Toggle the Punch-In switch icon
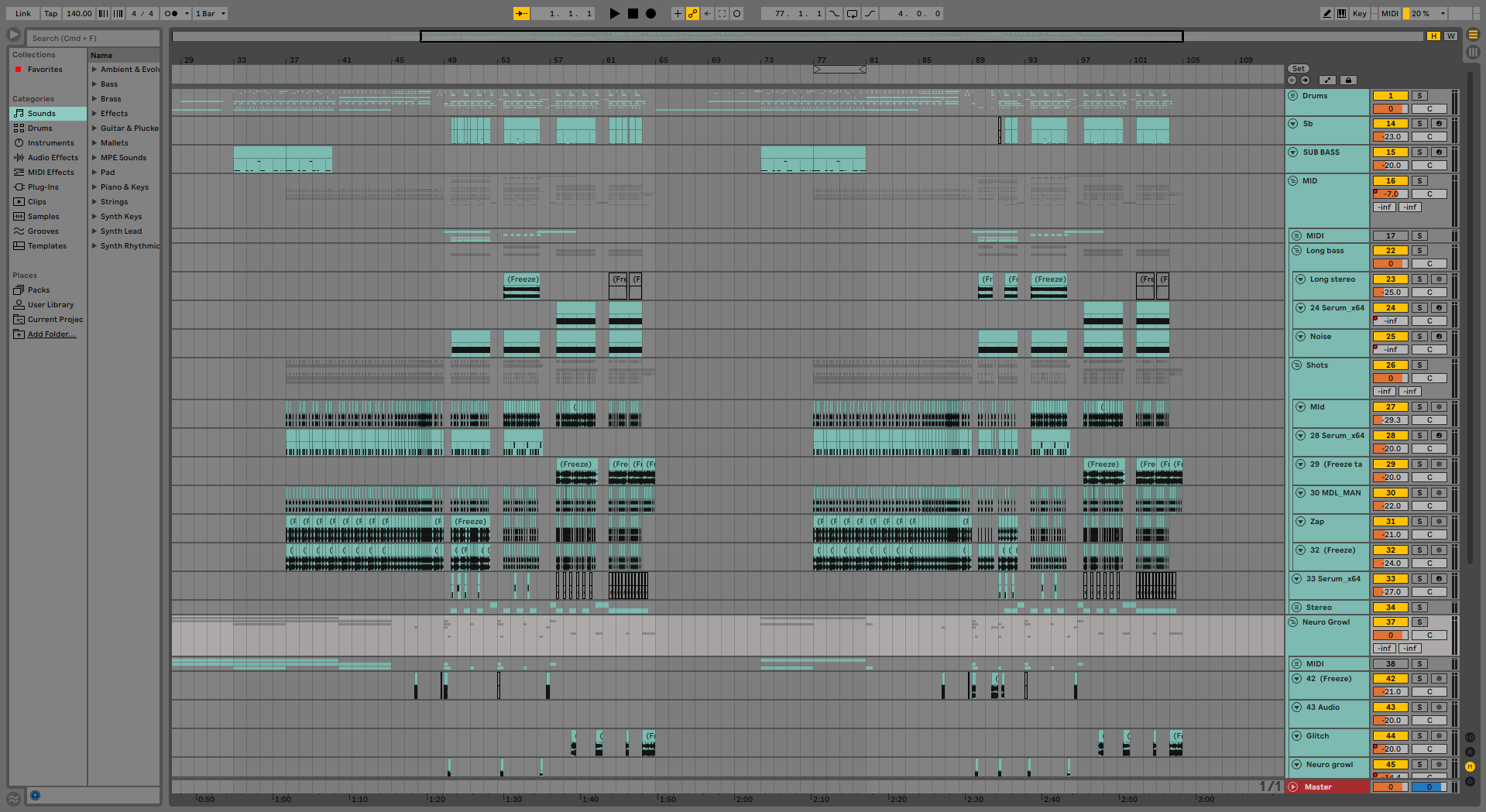Viewport: 1486px width, 812px height. click(834, 13)
